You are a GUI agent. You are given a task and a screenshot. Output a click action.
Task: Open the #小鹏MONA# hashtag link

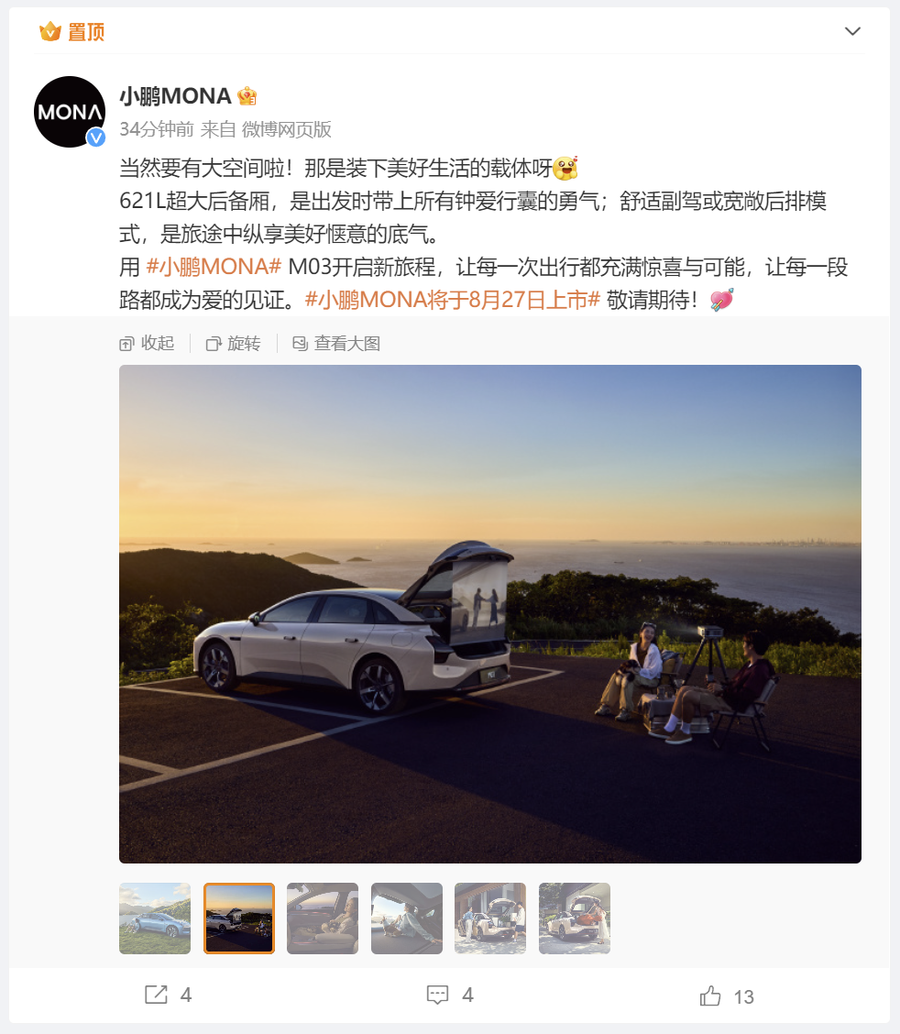coord(214,267)
